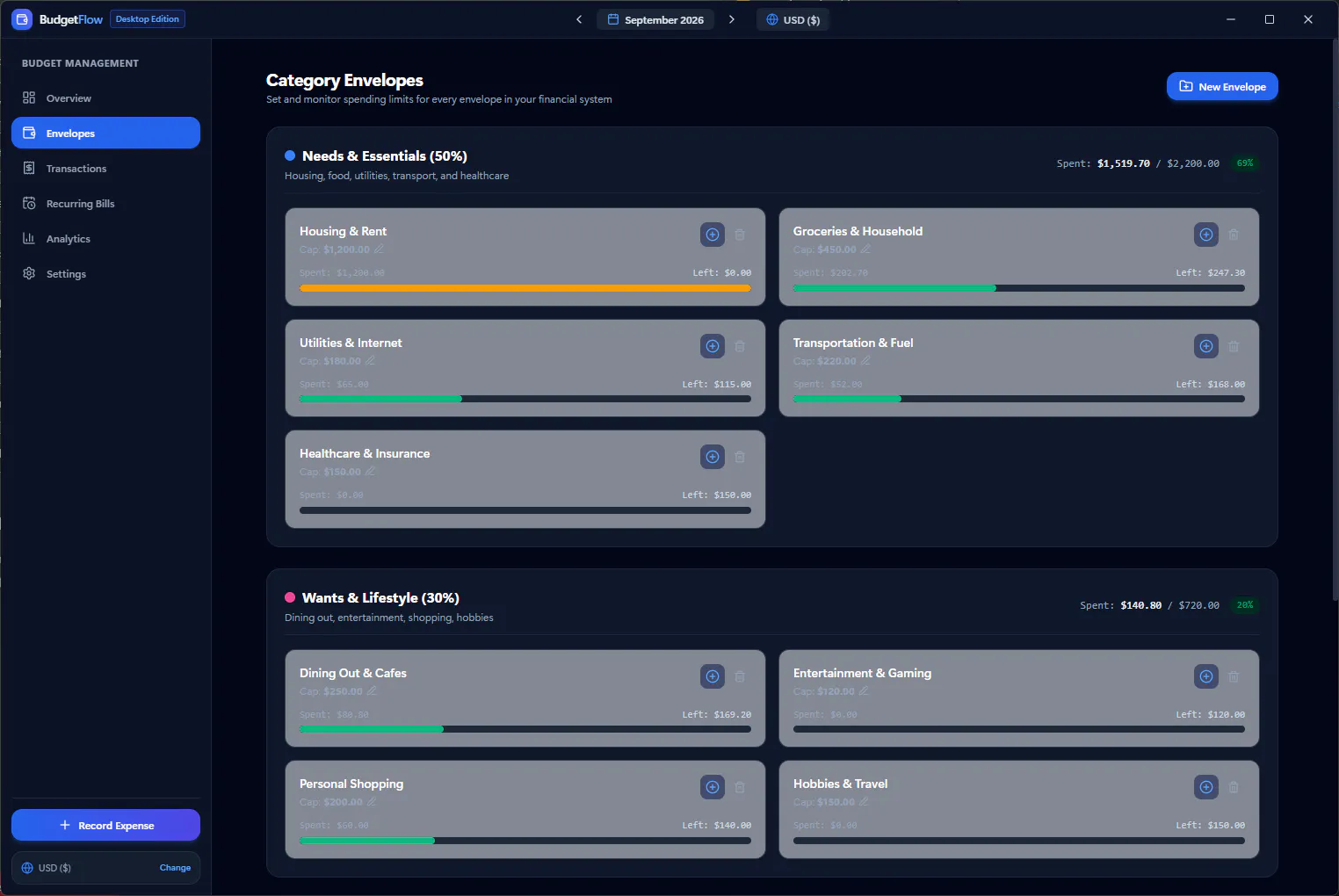Image resolution: width=1339 pixels, height=896 pixels.
Task: Edit the Groceries & Household cap amount
Action: (865, 249)
